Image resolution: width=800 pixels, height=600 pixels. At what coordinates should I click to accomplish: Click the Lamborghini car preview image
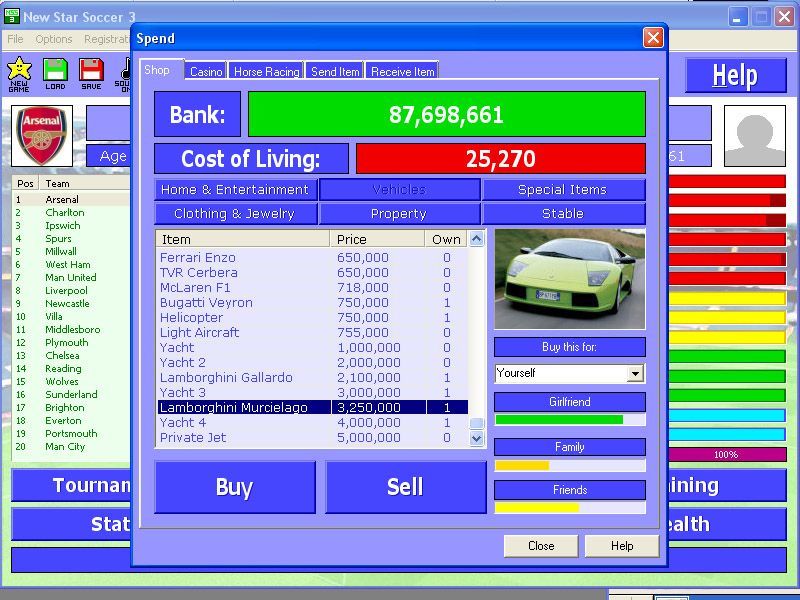(569, 279)
